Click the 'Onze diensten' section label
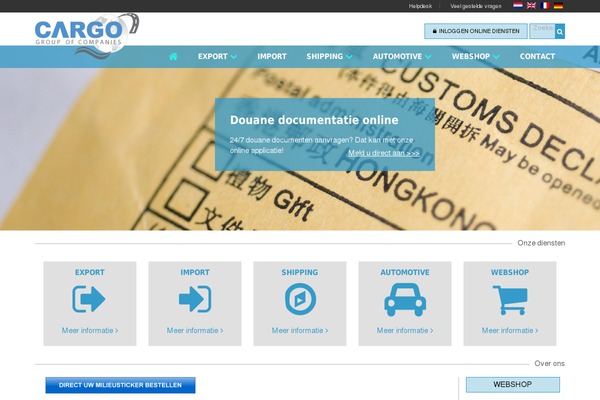Screen dimensions: 600x400 541,243
